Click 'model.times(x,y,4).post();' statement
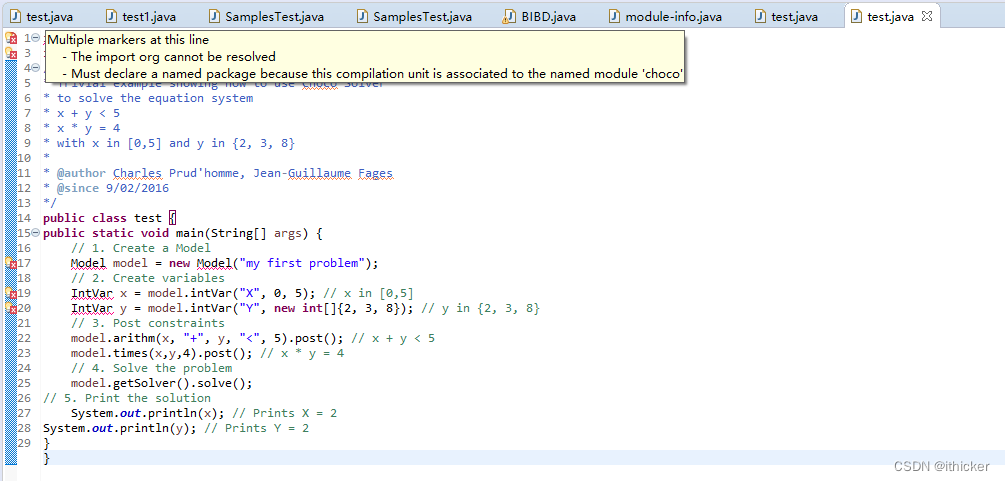 click(x=162, y=353)
